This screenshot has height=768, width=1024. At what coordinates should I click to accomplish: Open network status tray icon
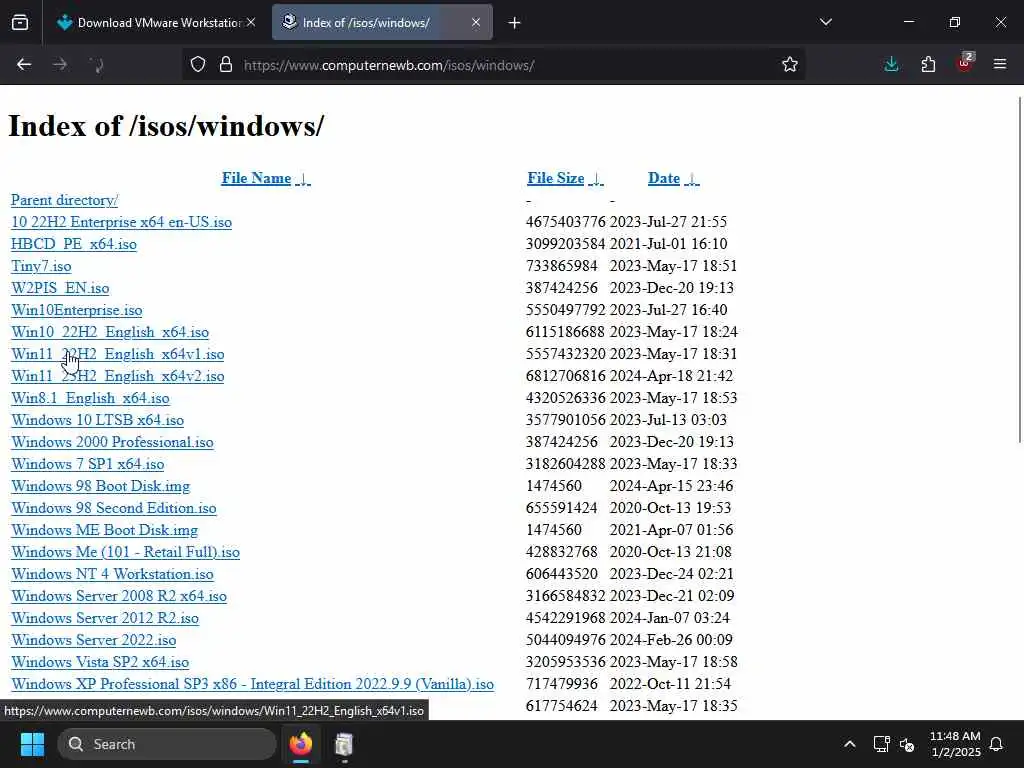[882, 744]
